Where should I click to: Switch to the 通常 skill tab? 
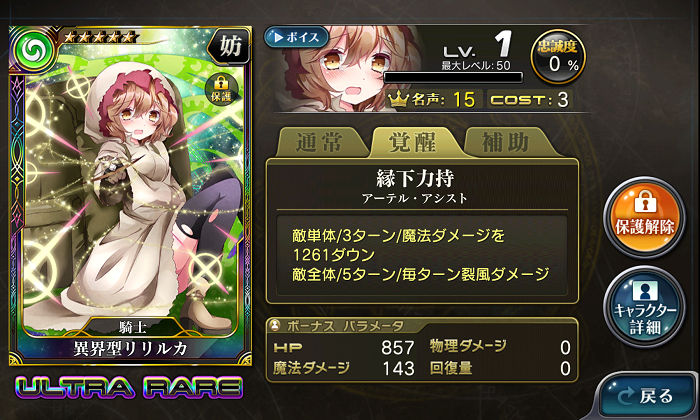320,142
